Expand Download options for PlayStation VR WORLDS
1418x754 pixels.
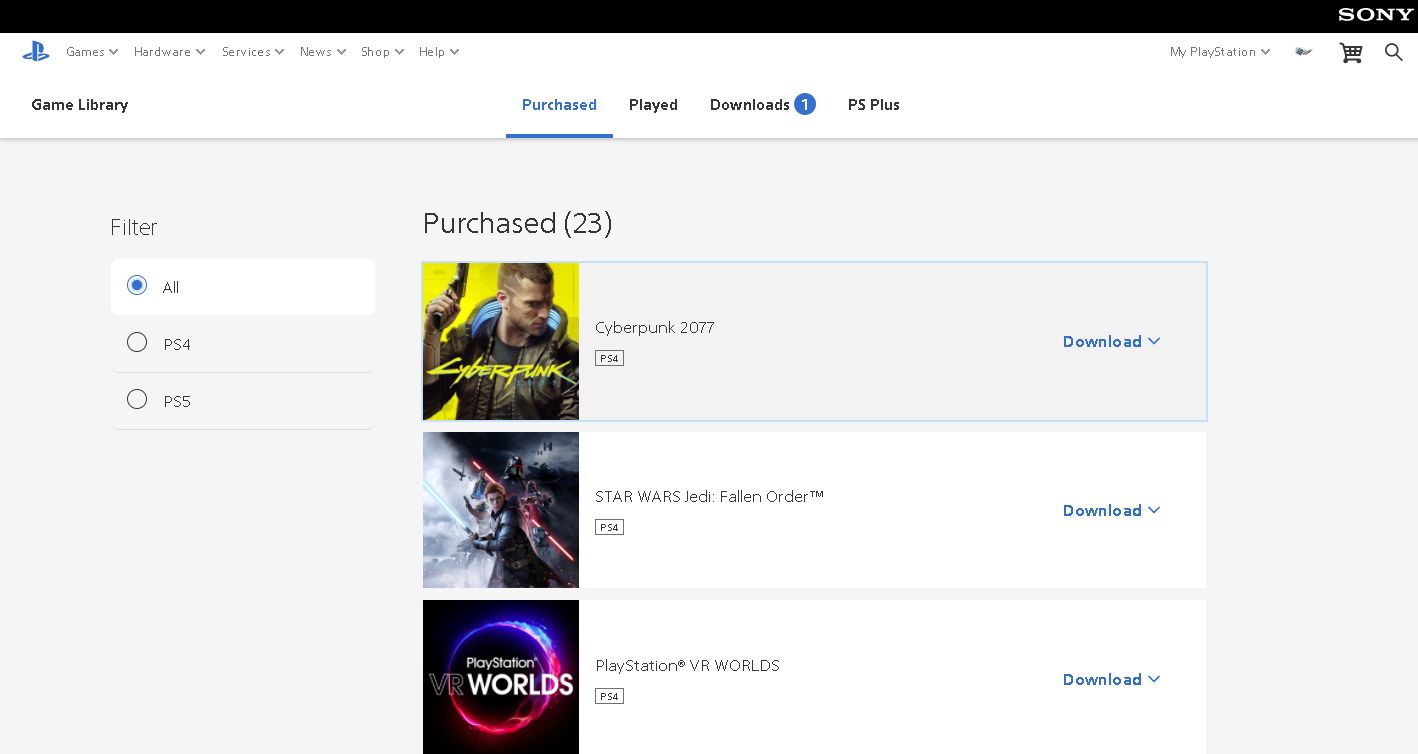point(1111,680)
